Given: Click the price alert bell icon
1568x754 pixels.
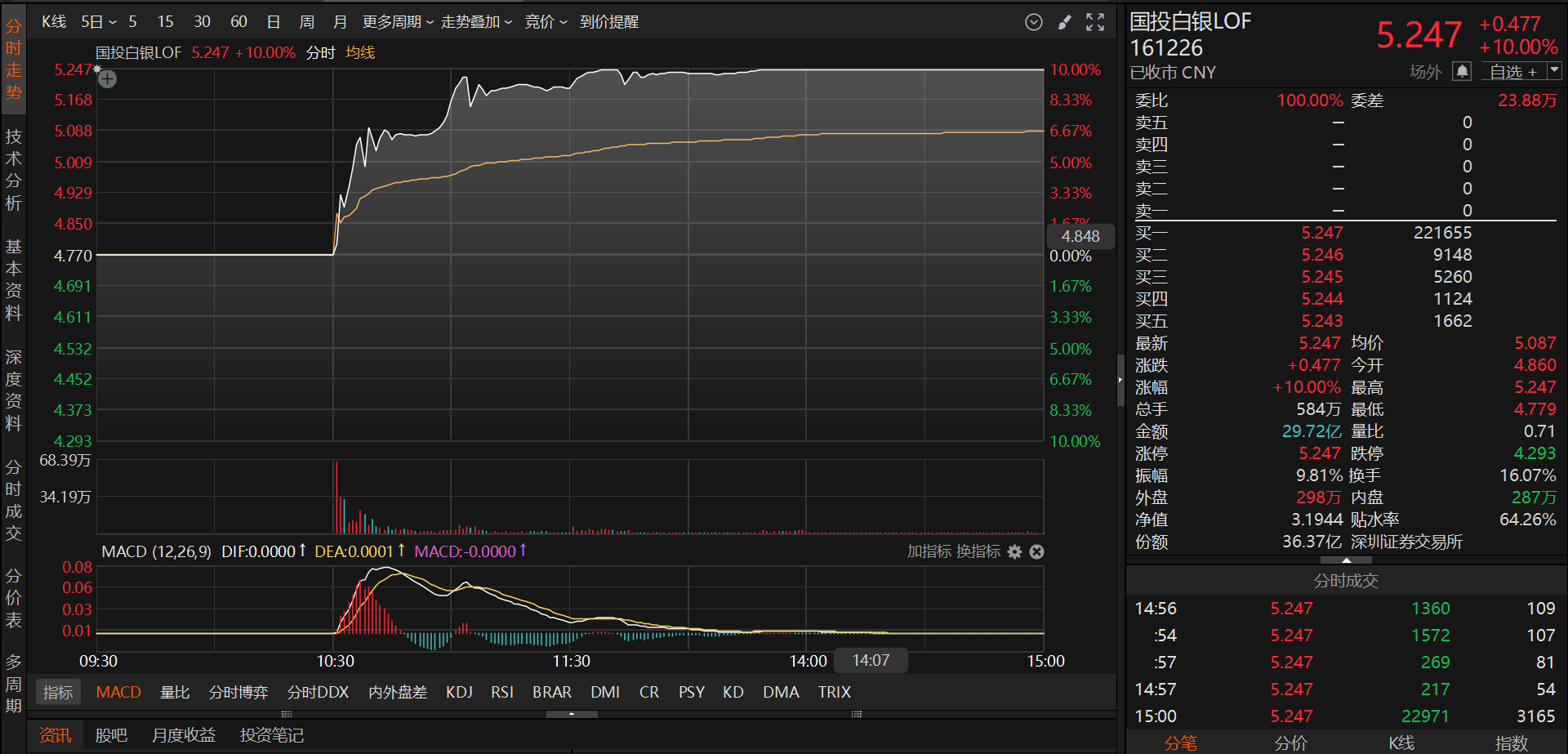Looking at the screenshot, I should (x=1462, y=72).
